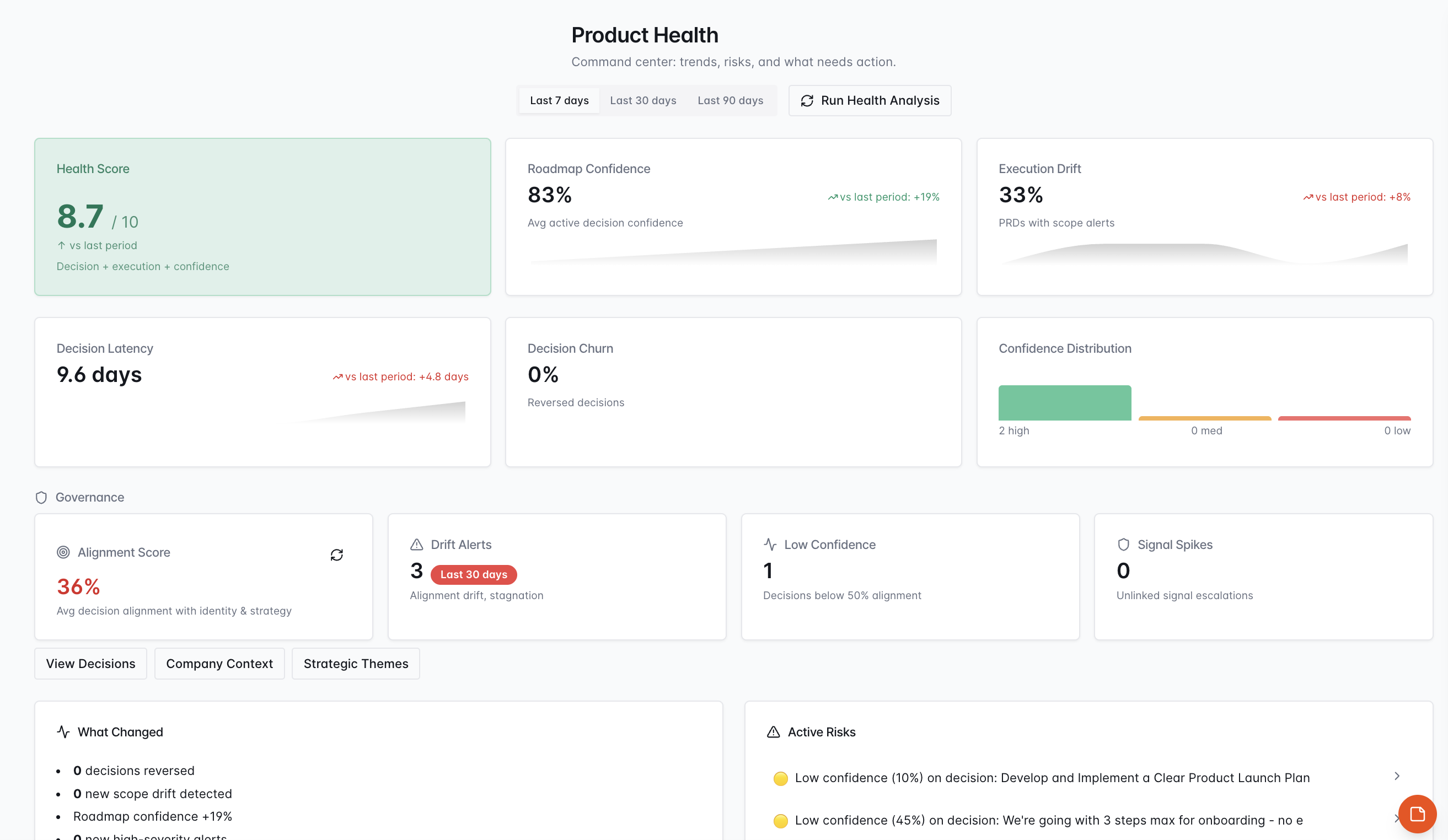The image size is (1448, 840).
Task: Expand the 10% low confidence risk chevron
Action: (x=1397, y=776)
